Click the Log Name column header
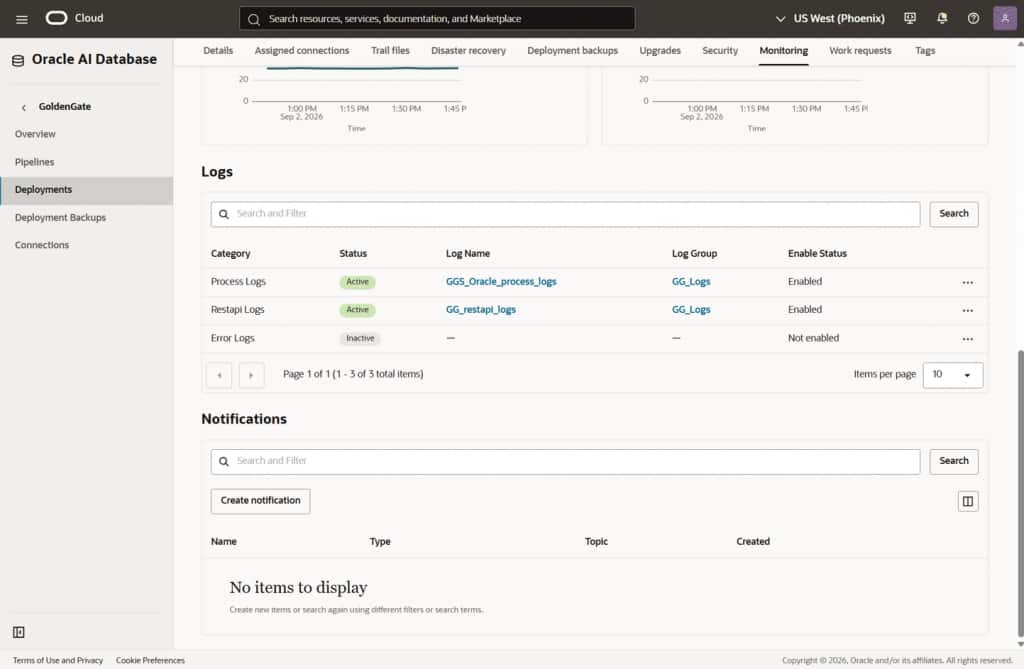Screen dimensions: 1024x669 468,253
